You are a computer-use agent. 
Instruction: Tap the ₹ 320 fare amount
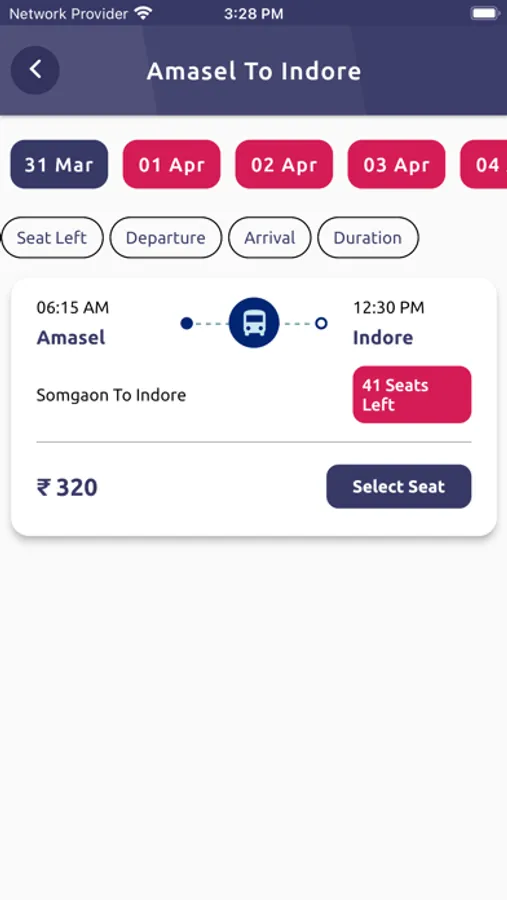coord(67,487)
